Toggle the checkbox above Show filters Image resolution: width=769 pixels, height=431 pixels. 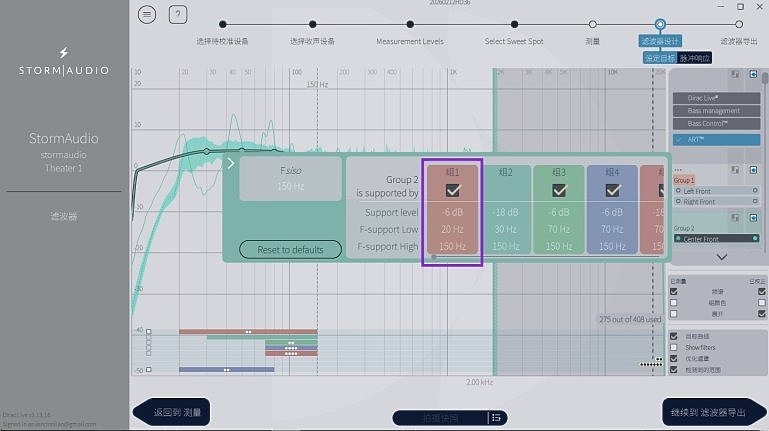point(674,336)
